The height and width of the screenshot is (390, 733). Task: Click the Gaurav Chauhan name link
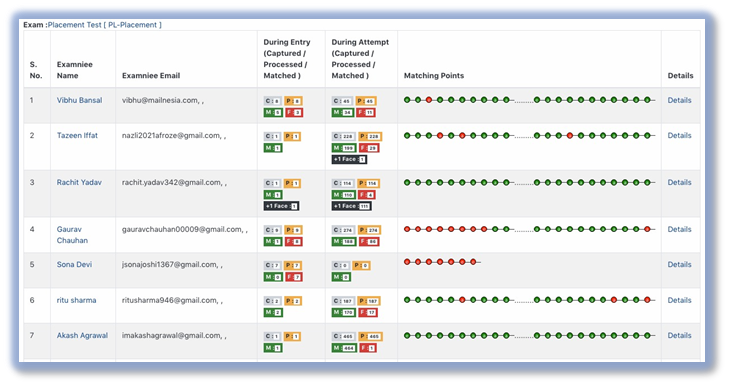72,235
